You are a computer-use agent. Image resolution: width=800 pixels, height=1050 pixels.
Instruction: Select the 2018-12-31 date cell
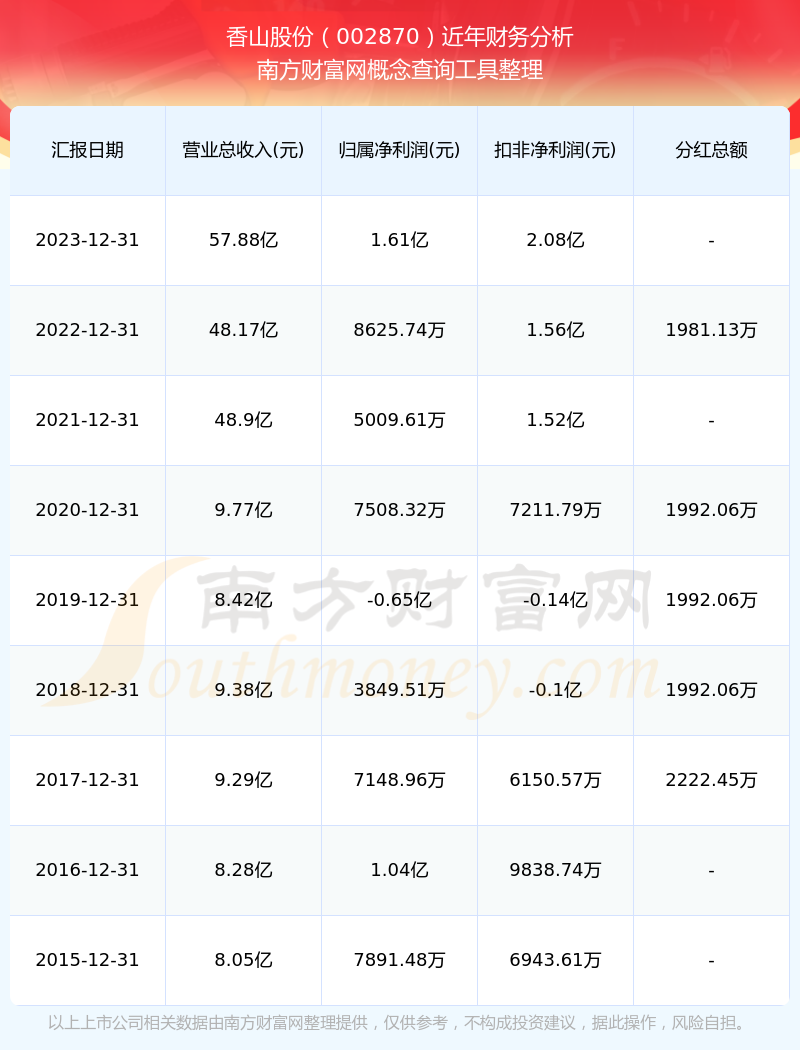point(87,690)
